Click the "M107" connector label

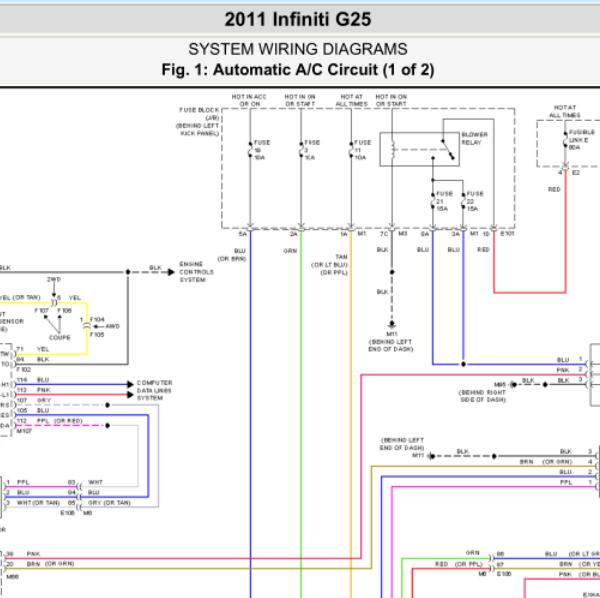click(24, 431)
